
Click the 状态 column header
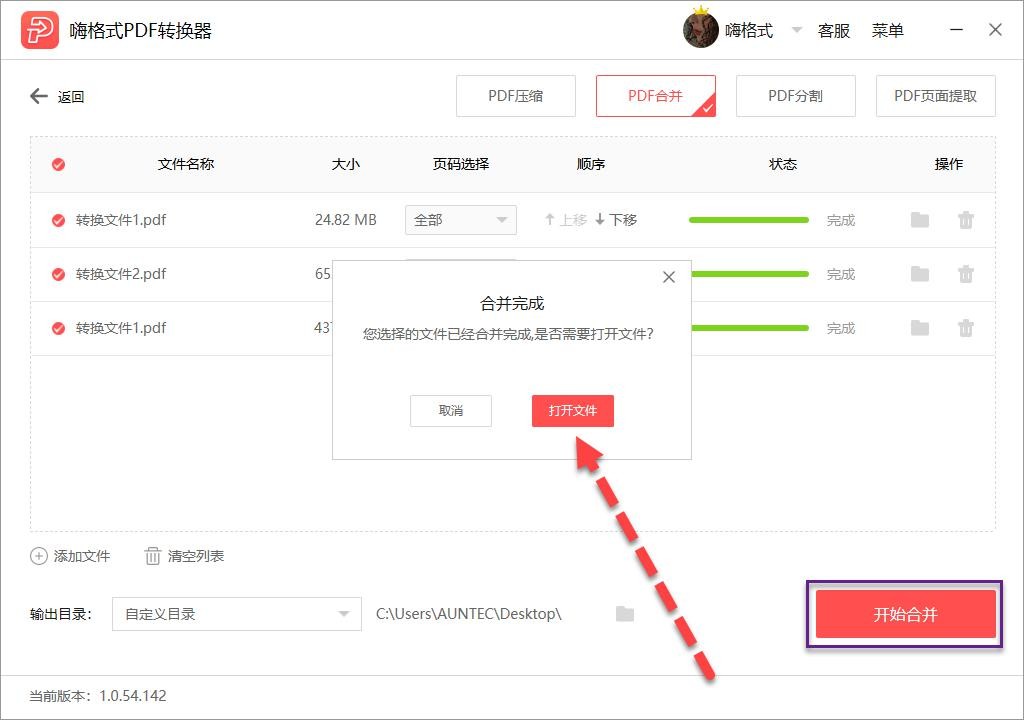pos(783,164)
